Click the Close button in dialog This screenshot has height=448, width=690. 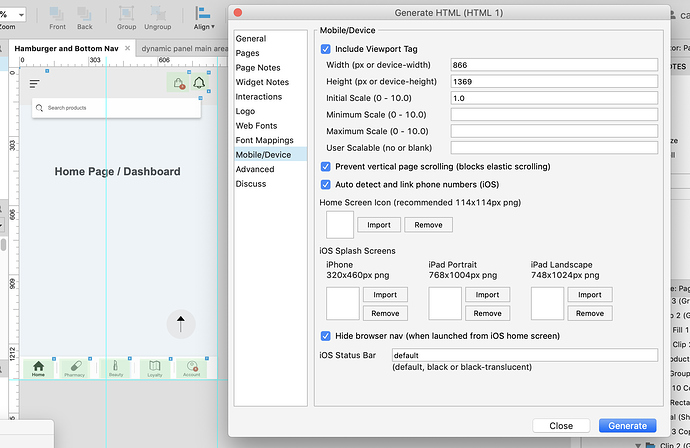click(x=561, y=426)
